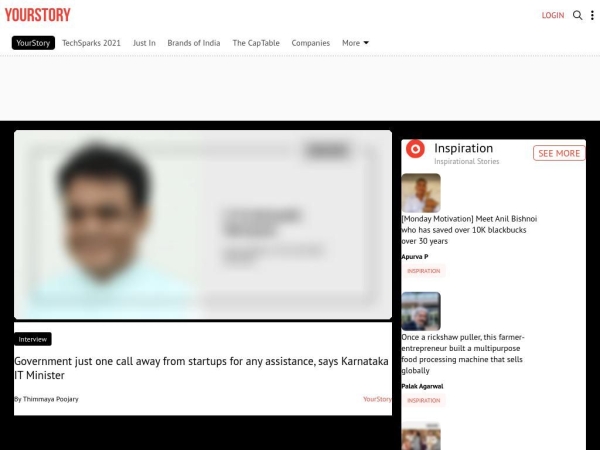Open the TechSparks 2021 tab
Screen dimensions: 600x450
[x=91, y=43]
